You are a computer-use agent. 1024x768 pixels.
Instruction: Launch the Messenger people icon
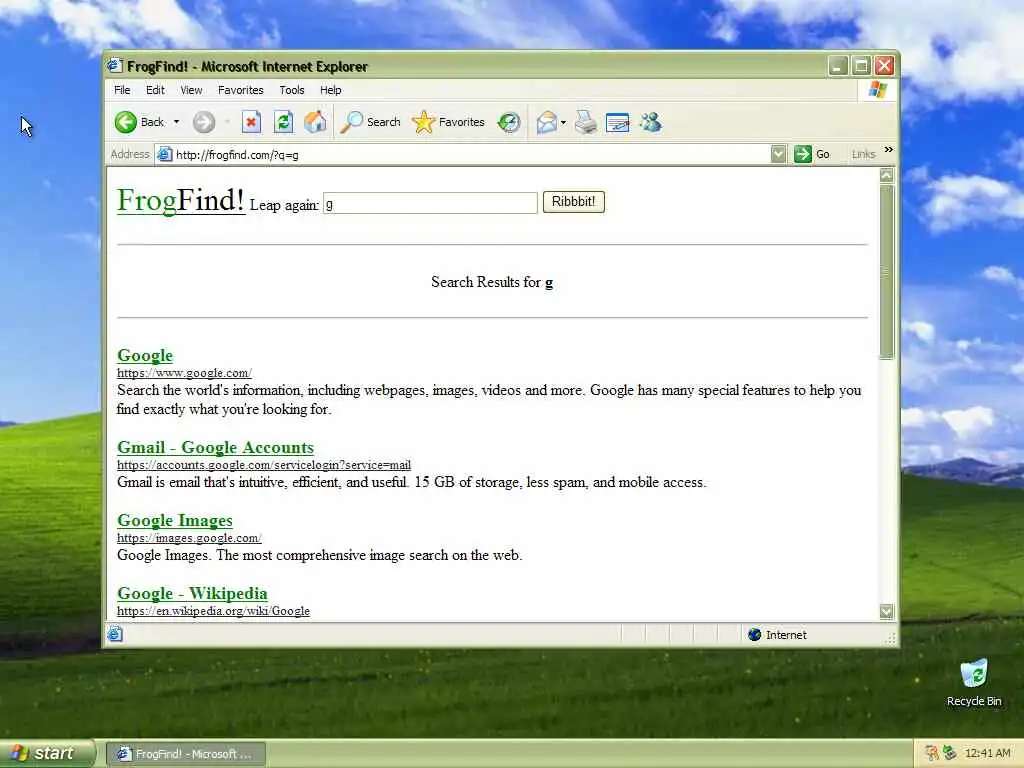(x=650, y=122)
